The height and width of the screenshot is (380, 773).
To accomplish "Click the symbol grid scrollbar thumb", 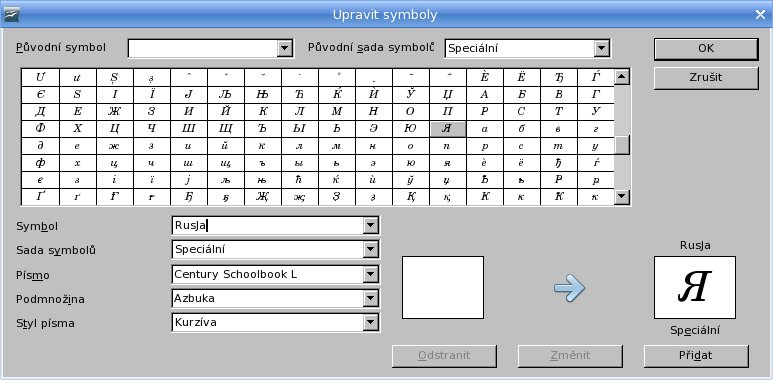I will pyautogui.click(x=622, y=145).
